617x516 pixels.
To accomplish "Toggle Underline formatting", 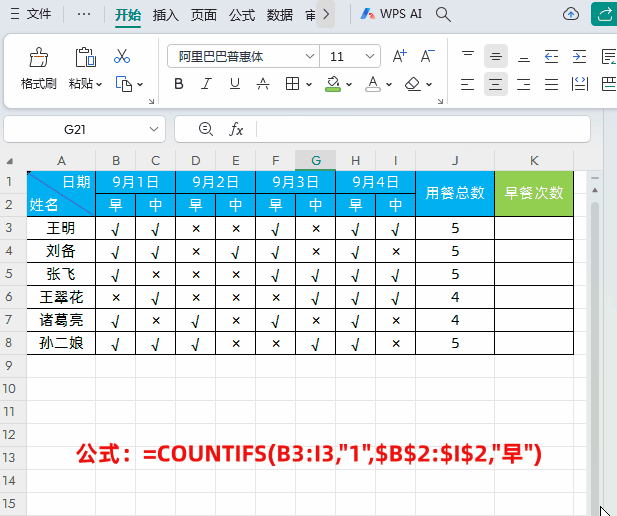I will point(235,85).
